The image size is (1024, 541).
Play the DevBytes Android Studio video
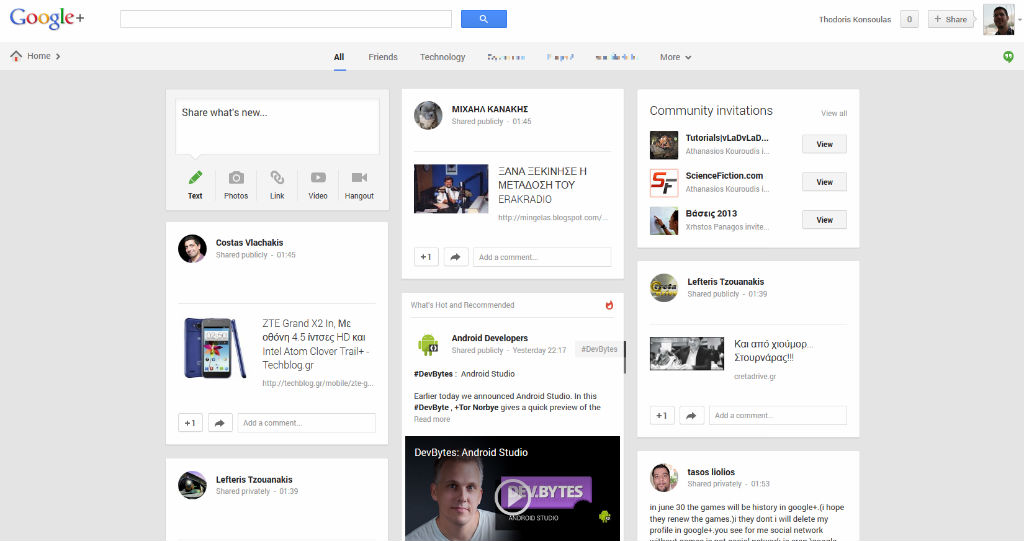click(513, 497)
